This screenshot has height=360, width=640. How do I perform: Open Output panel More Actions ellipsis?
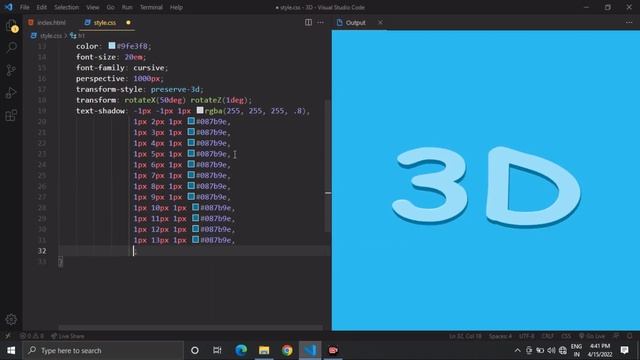[x=629, y=22]
